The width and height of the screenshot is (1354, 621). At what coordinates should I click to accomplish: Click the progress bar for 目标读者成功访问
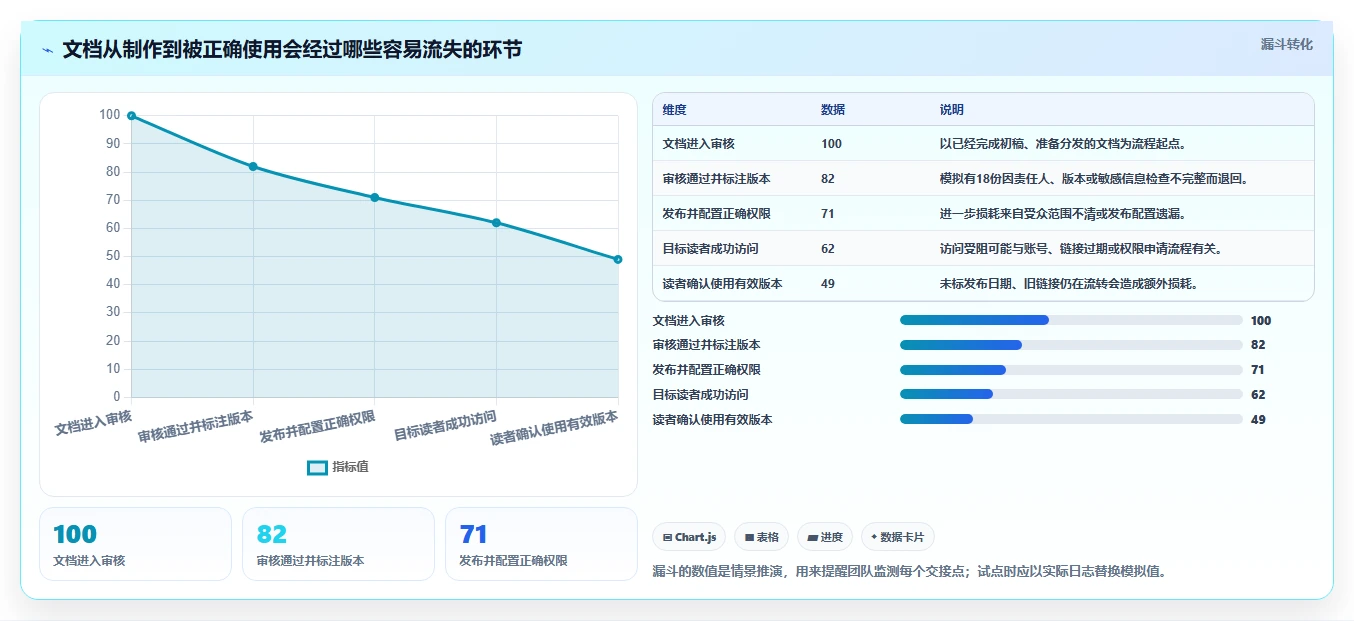(x=1071, y=395)
